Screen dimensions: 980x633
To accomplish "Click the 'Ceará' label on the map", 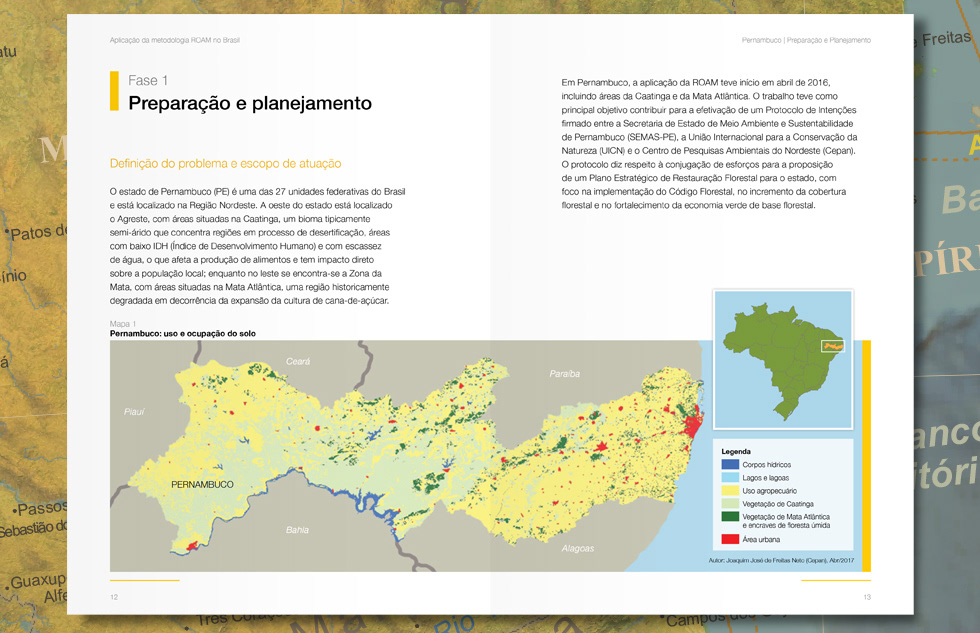I will tap(298, 361).
